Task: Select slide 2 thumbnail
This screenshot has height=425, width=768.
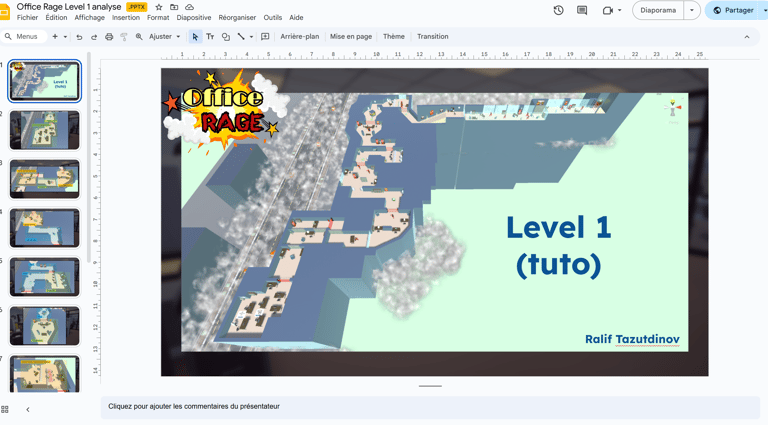Action: (45, 130)
